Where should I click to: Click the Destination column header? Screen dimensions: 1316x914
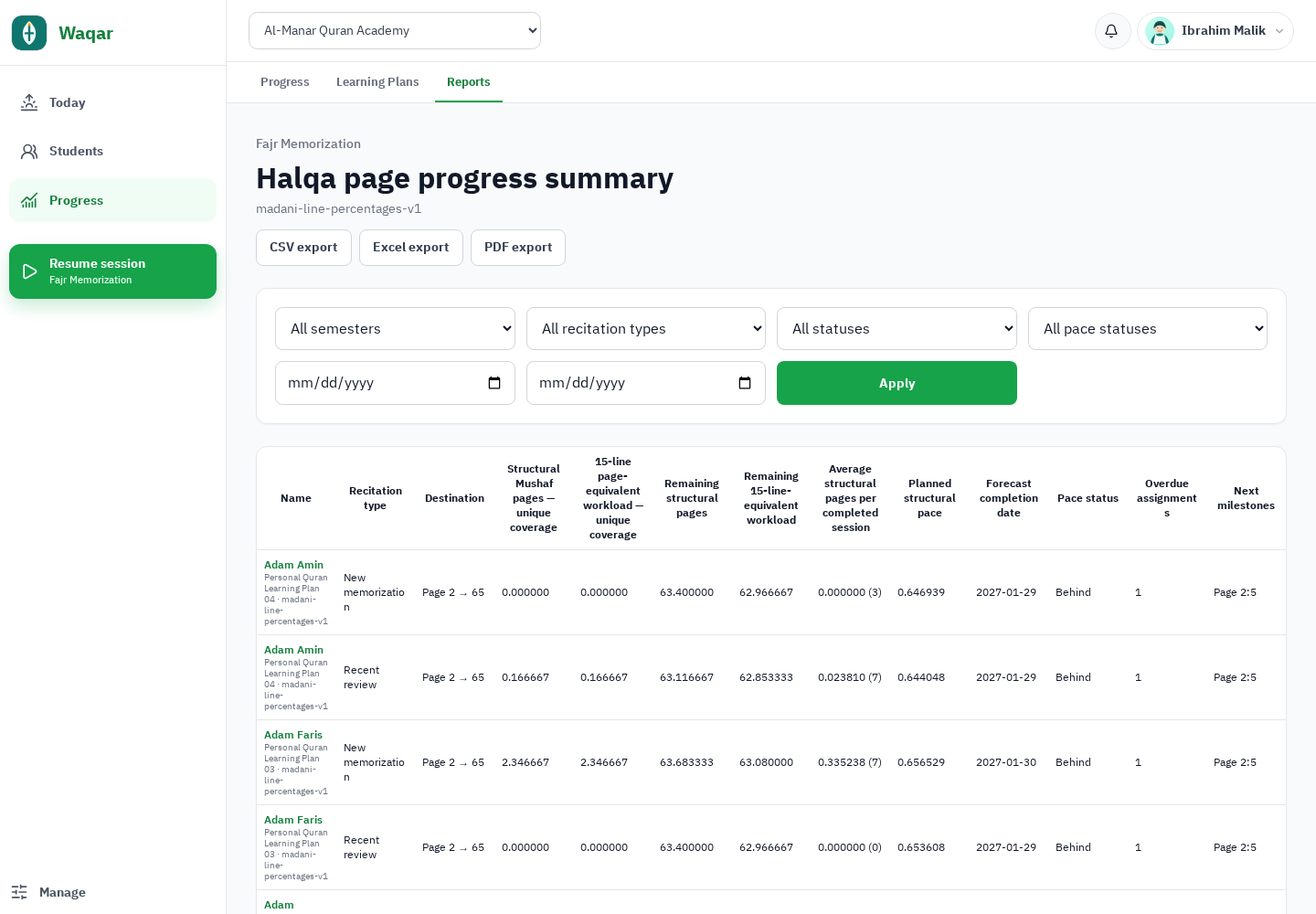pyautogui.click(x=454, y=498)
